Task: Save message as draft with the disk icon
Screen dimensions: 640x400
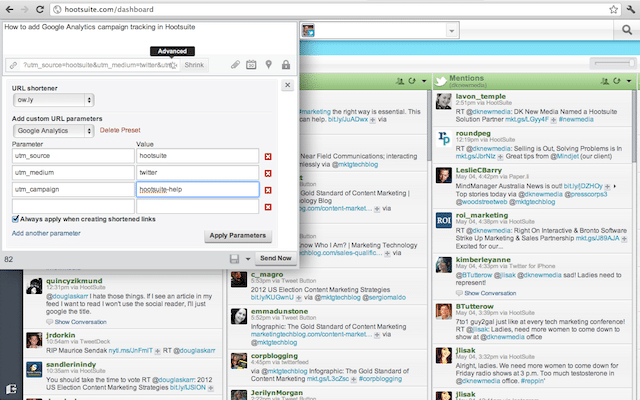Action: 234,259
